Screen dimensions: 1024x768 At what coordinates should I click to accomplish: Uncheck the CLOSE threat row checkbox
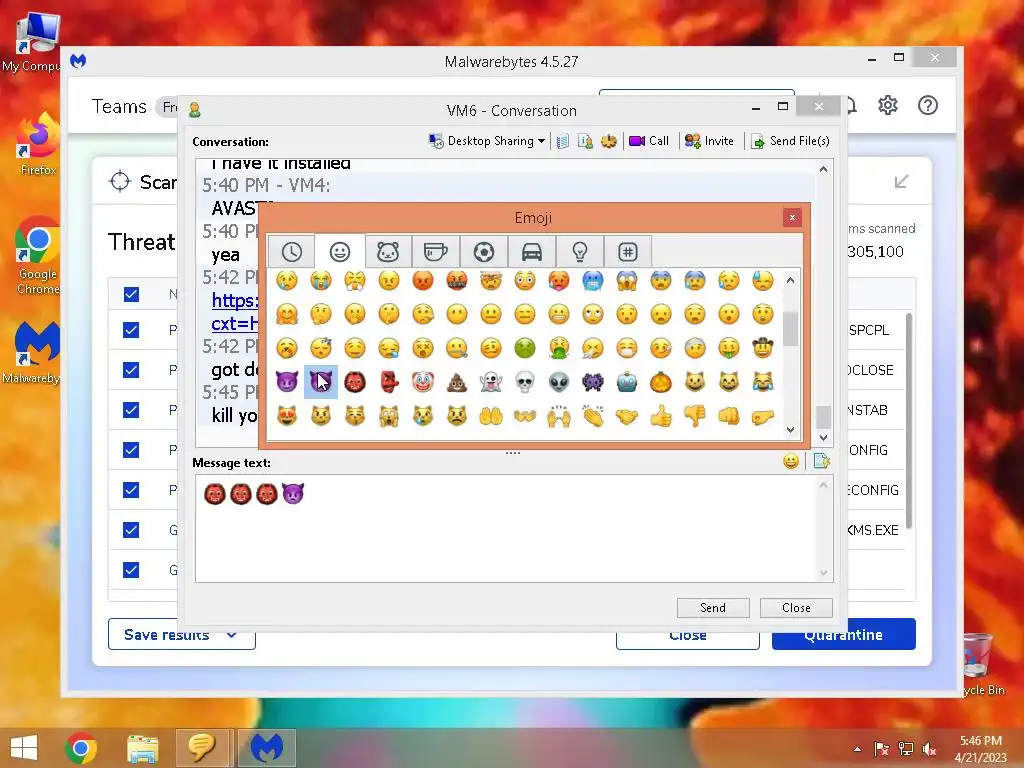coord(131,370)
